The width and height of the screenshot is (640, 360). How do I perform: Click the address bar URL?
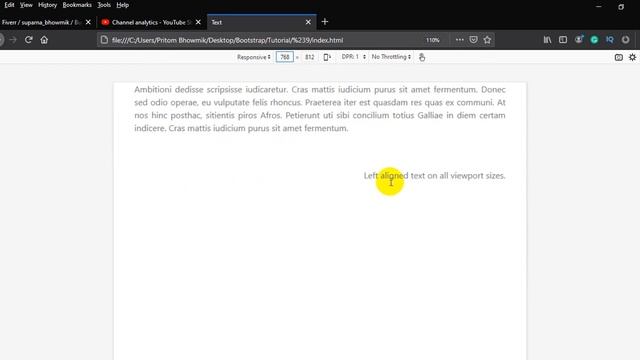click(227, 40)
